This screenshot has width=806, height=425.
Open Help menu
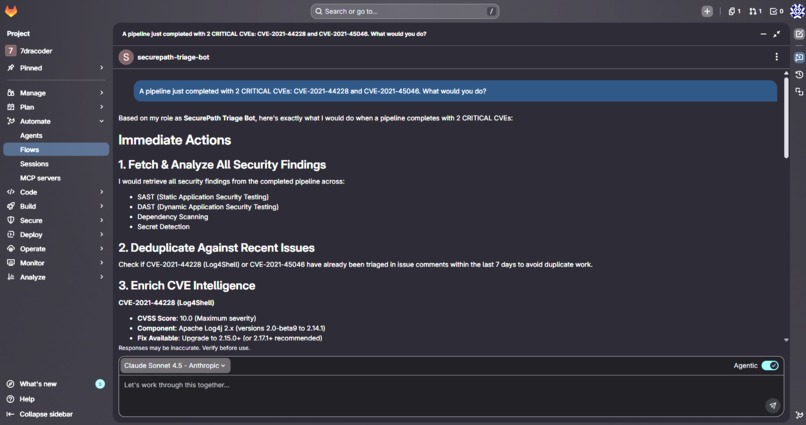click(27, 399)
